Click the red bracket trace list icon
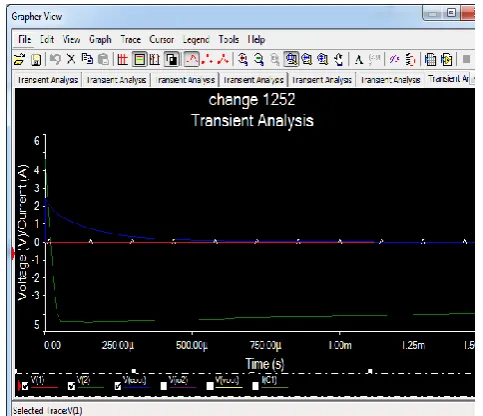Viewport: 483px width, 416px height. click(411, 60)
